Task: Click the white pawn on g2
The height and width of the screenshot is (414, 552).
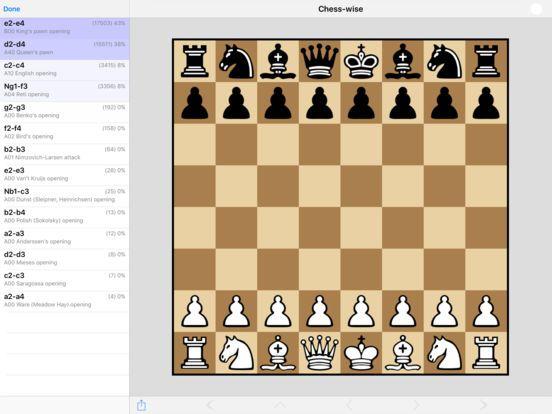Action: (445, 311)
